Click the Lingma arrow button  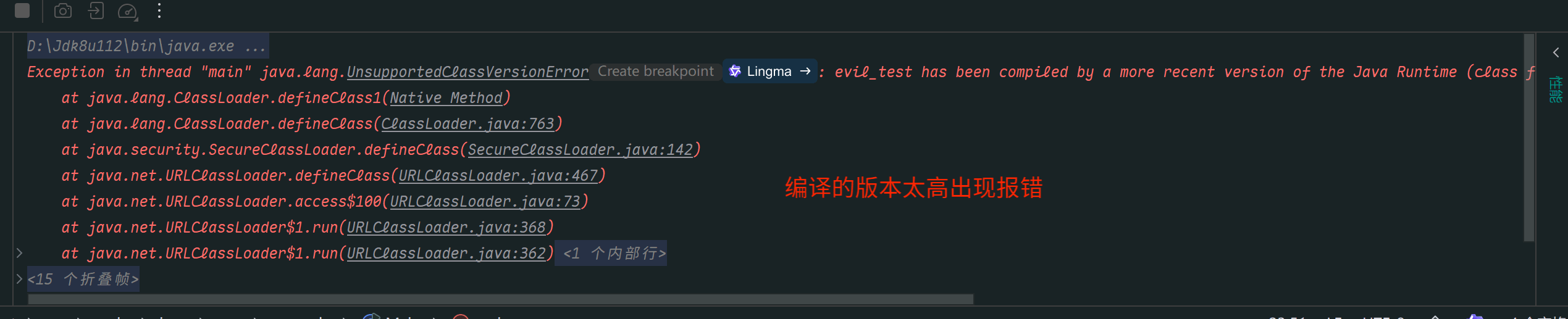tap(805, 71)
